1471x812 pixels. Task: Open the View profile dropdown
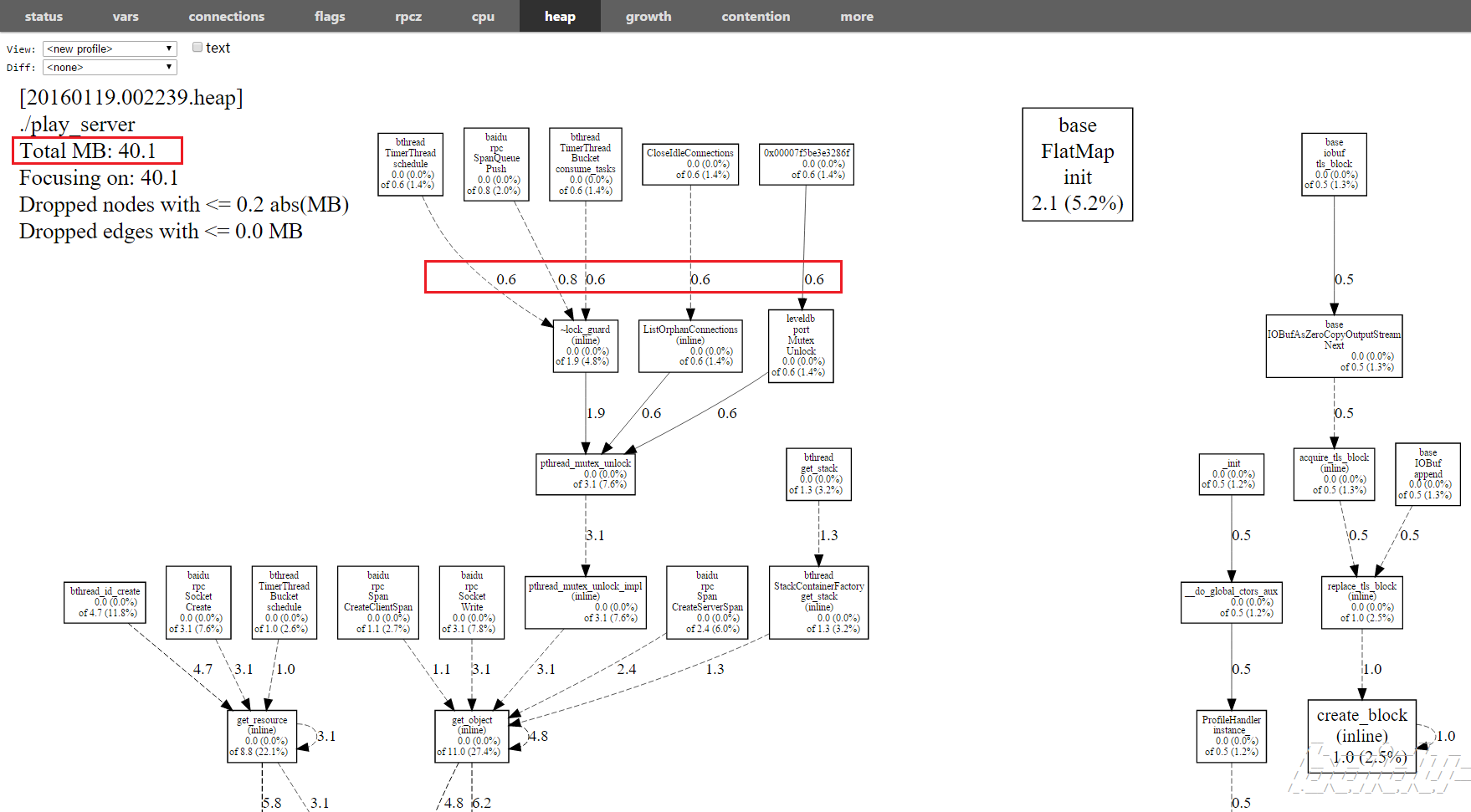click(110, 49)
